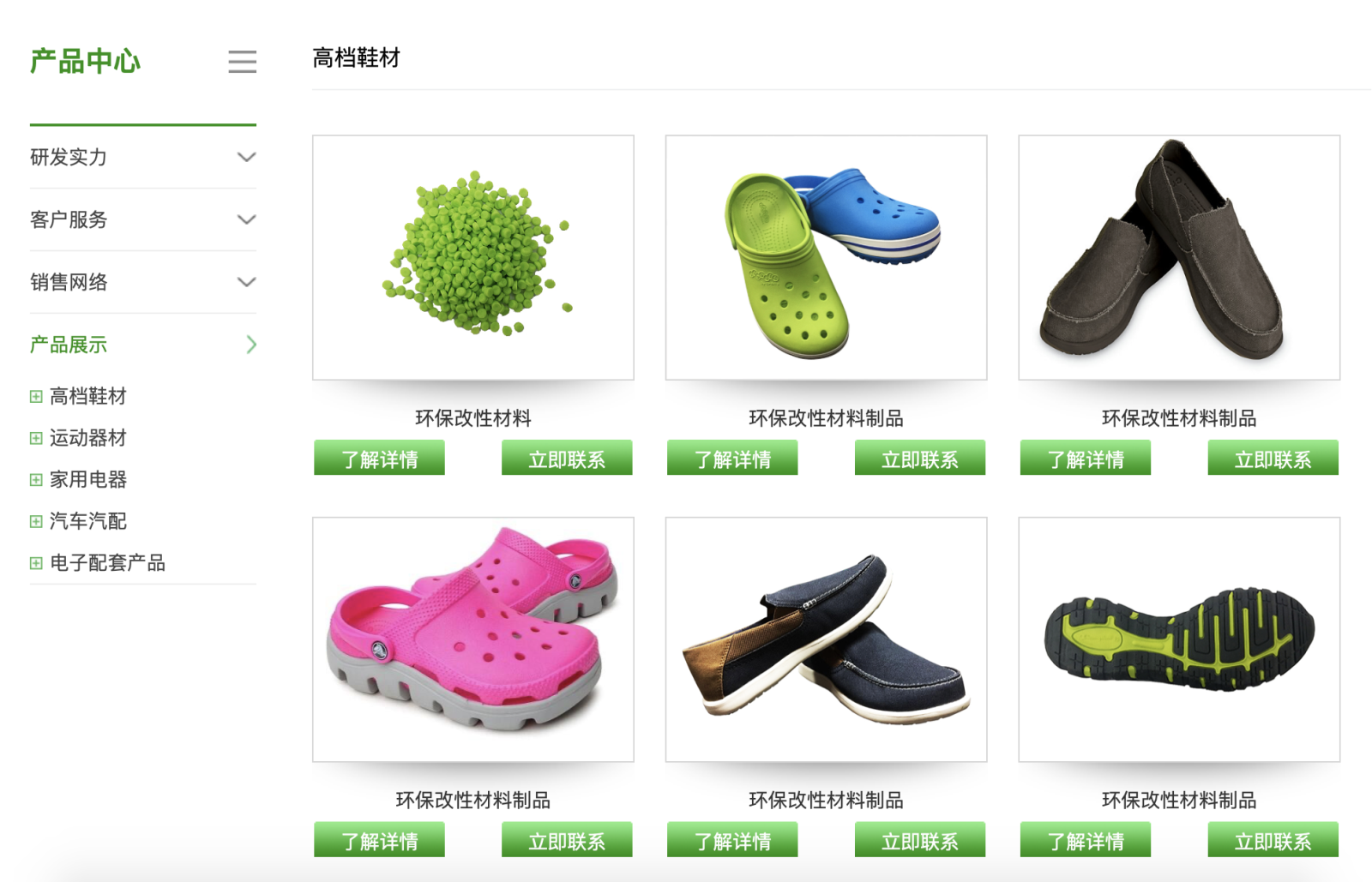
Task: Open the hamburger menu beside 产品中心
Action: (x=243, y=62)
